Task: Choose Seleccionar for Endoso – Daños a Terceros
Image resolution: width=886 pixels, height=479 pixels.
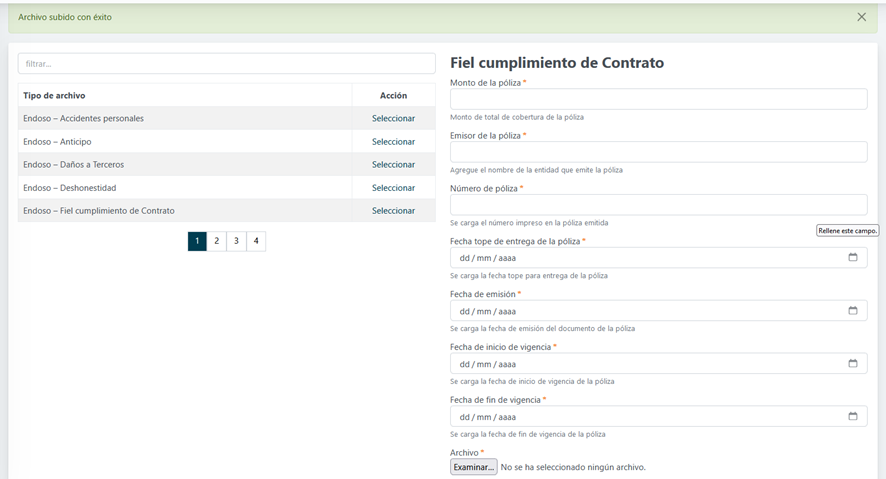Action: point(393,165)
